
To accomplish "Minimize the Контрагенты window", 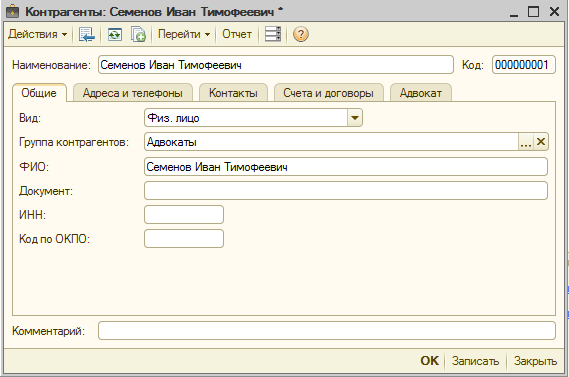I will coord(513,12).
